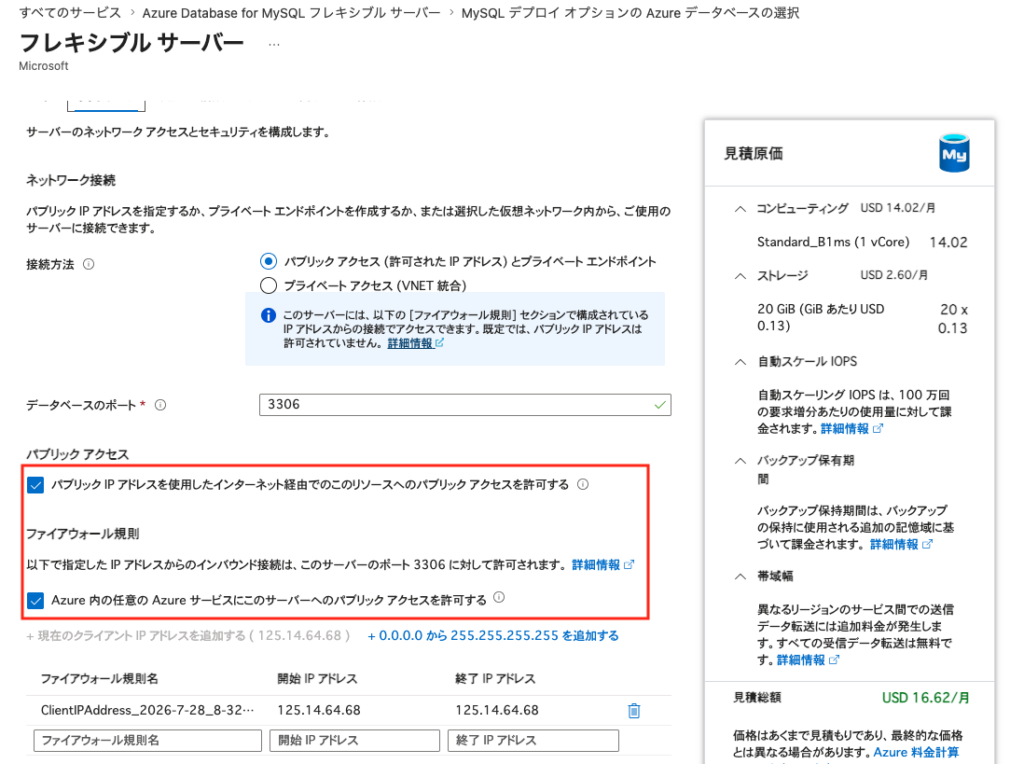Click the 開始 IP アドレス column header

pos(317,678)
